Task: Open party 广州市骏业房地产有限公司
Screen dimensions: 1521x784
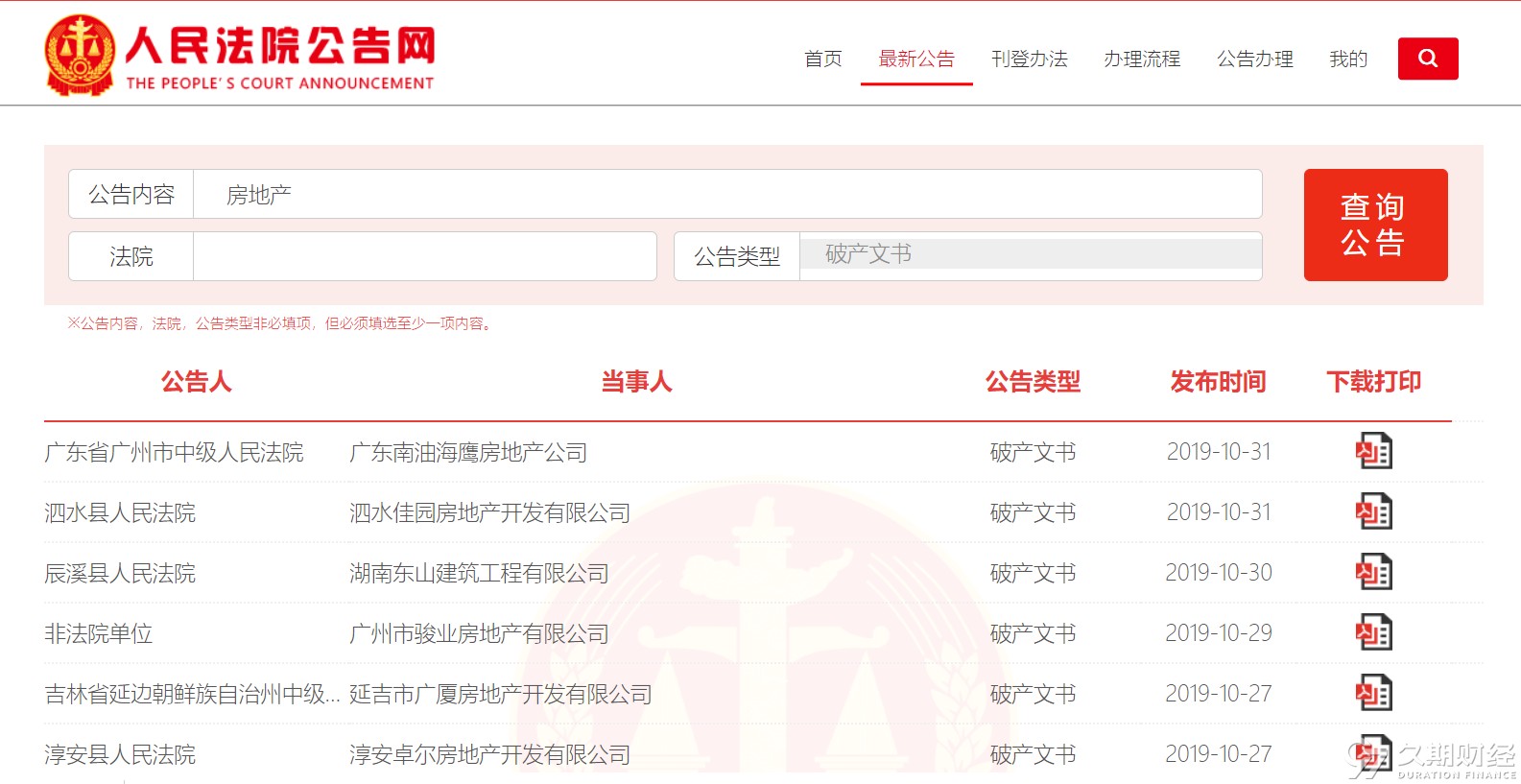Action: (x=479, y=633)
